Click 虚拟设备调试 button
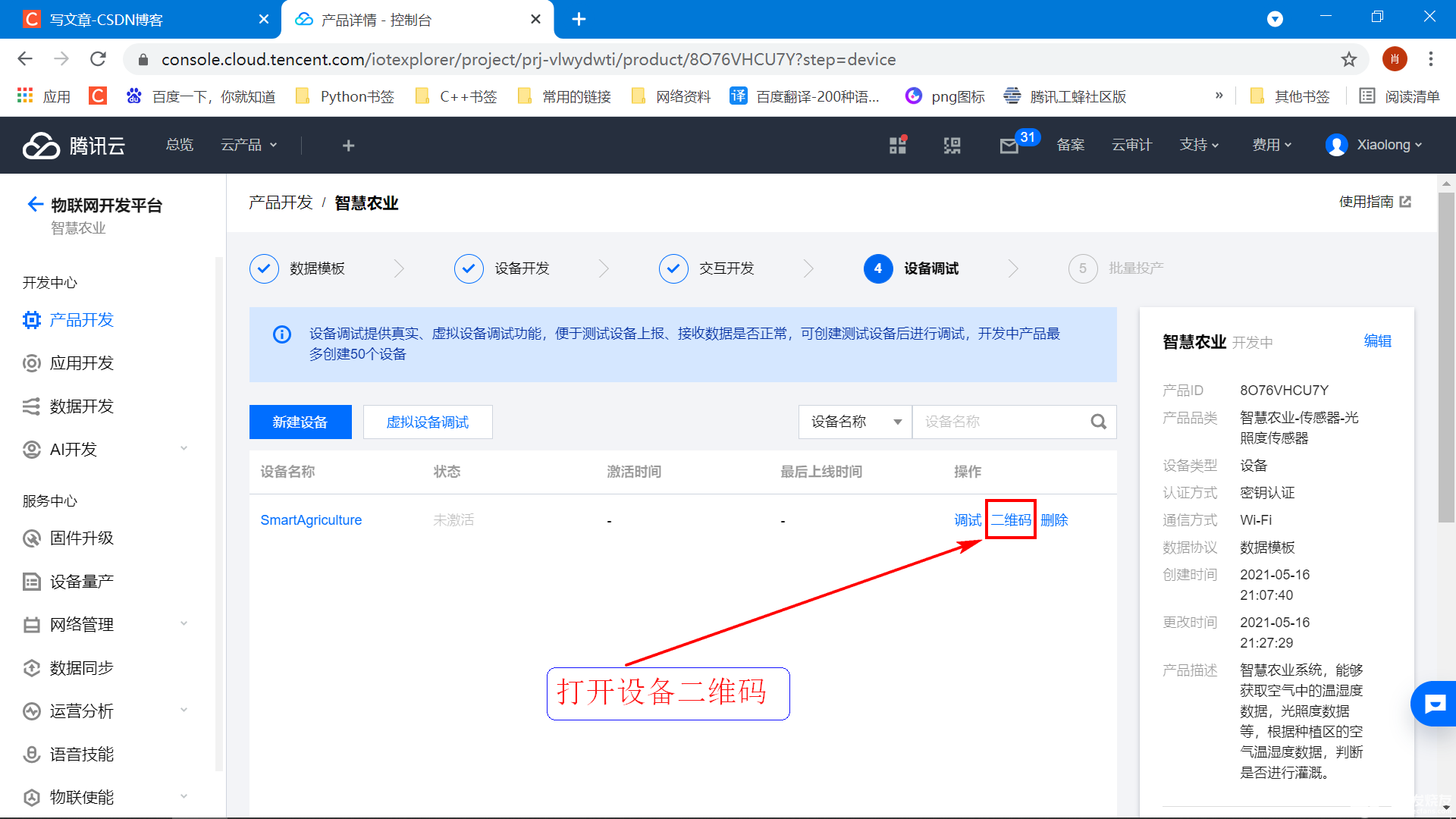 coord(428,422)
